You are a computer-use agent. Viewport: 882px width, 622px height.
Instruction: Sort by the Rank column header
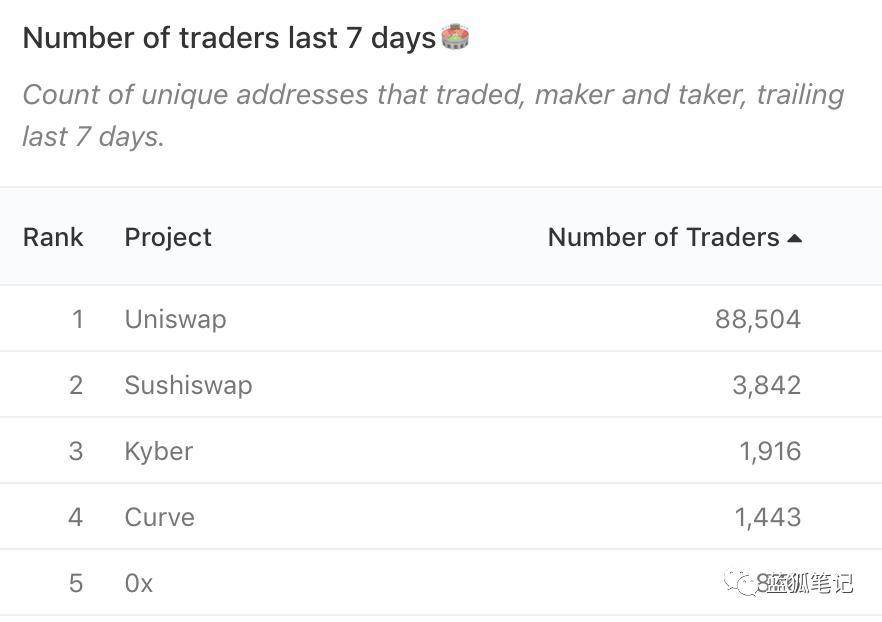[x=53, y=237]
